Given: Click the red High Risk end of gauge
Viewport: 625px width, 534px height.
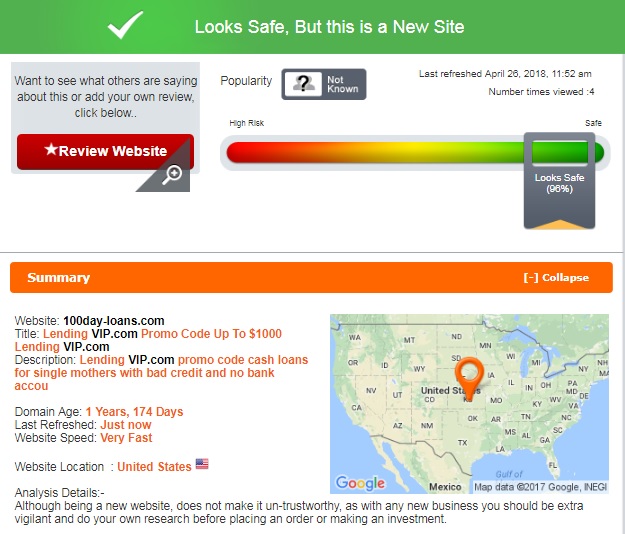Looking at the screenshot, I should pos(239,152).
